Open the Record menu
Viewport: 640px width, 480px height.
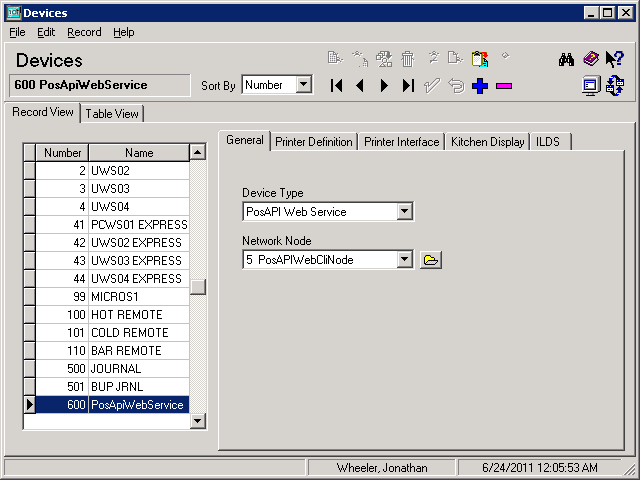(84, 32)
